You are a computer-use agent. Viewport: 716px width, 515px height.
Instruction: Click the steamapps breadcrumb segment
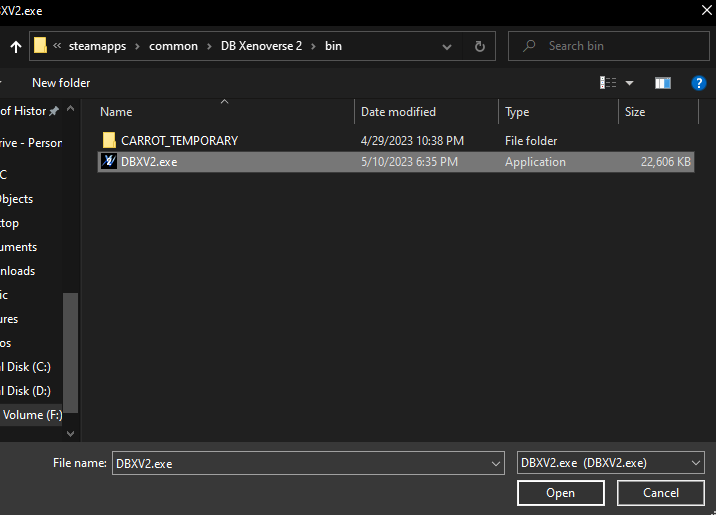[99, 46]
